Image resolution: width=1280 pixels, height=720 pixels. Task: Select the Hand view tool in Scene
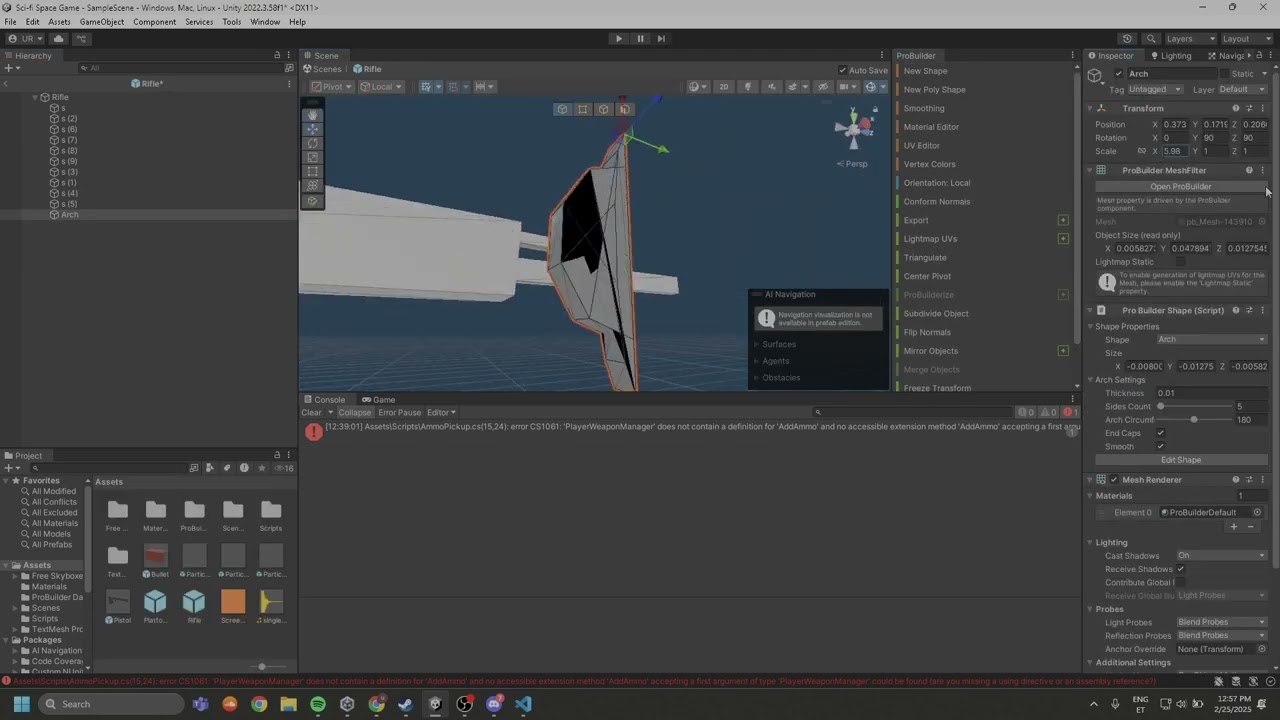313,115
